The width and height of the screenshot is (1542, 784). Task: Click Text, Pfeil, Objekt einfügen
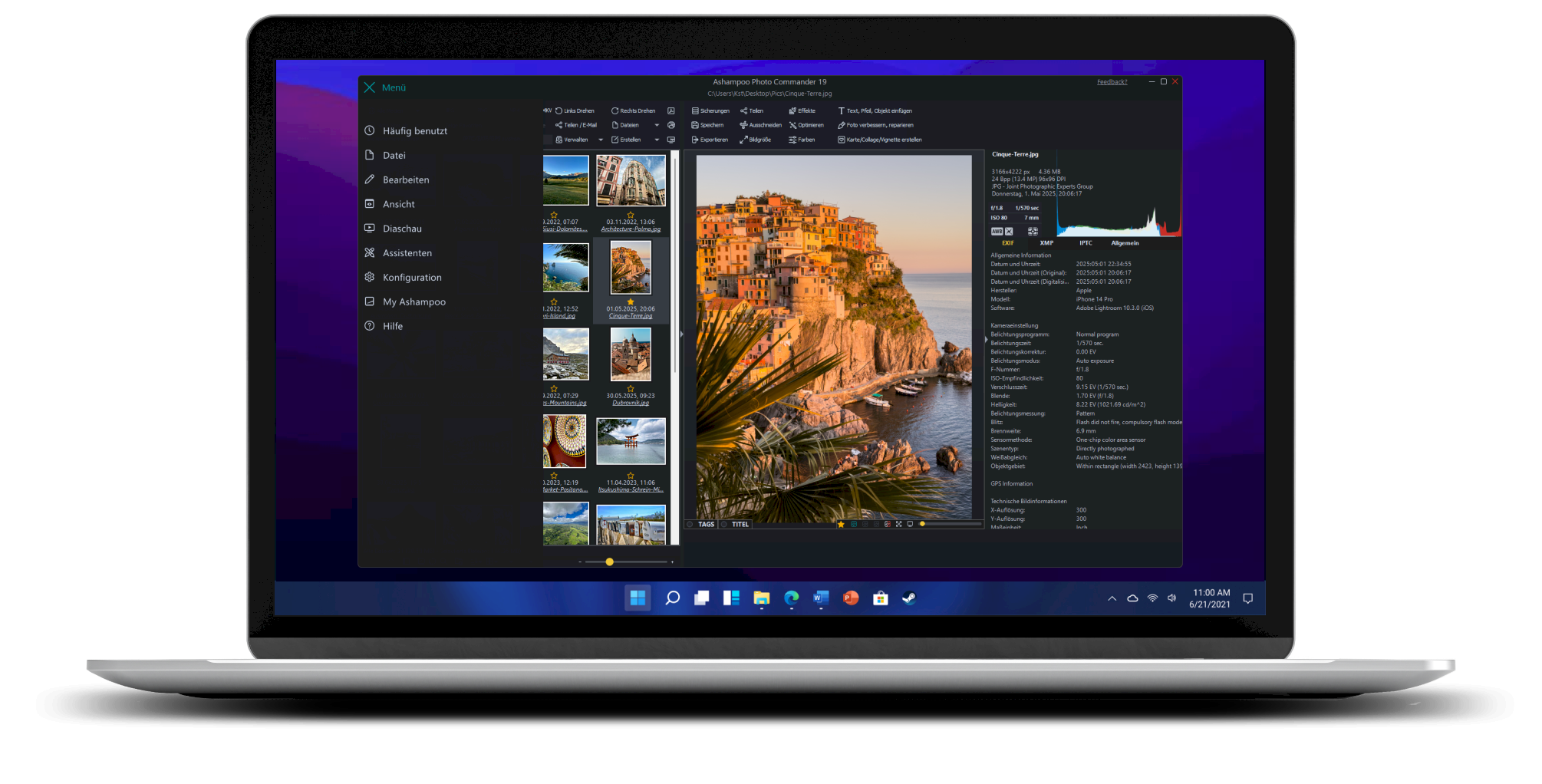pos(875,110)
